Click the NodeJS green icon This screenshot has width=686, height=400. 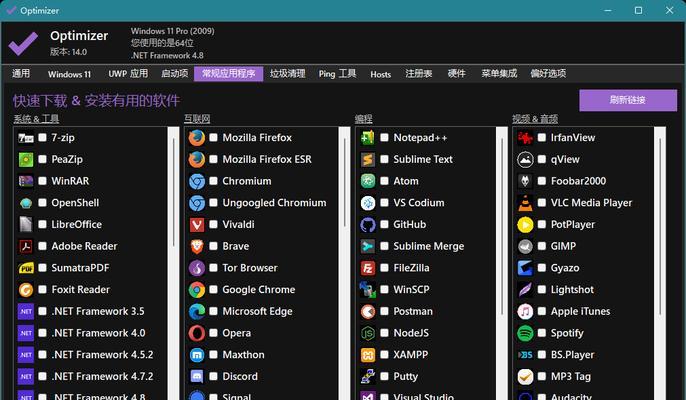[368, 333]
